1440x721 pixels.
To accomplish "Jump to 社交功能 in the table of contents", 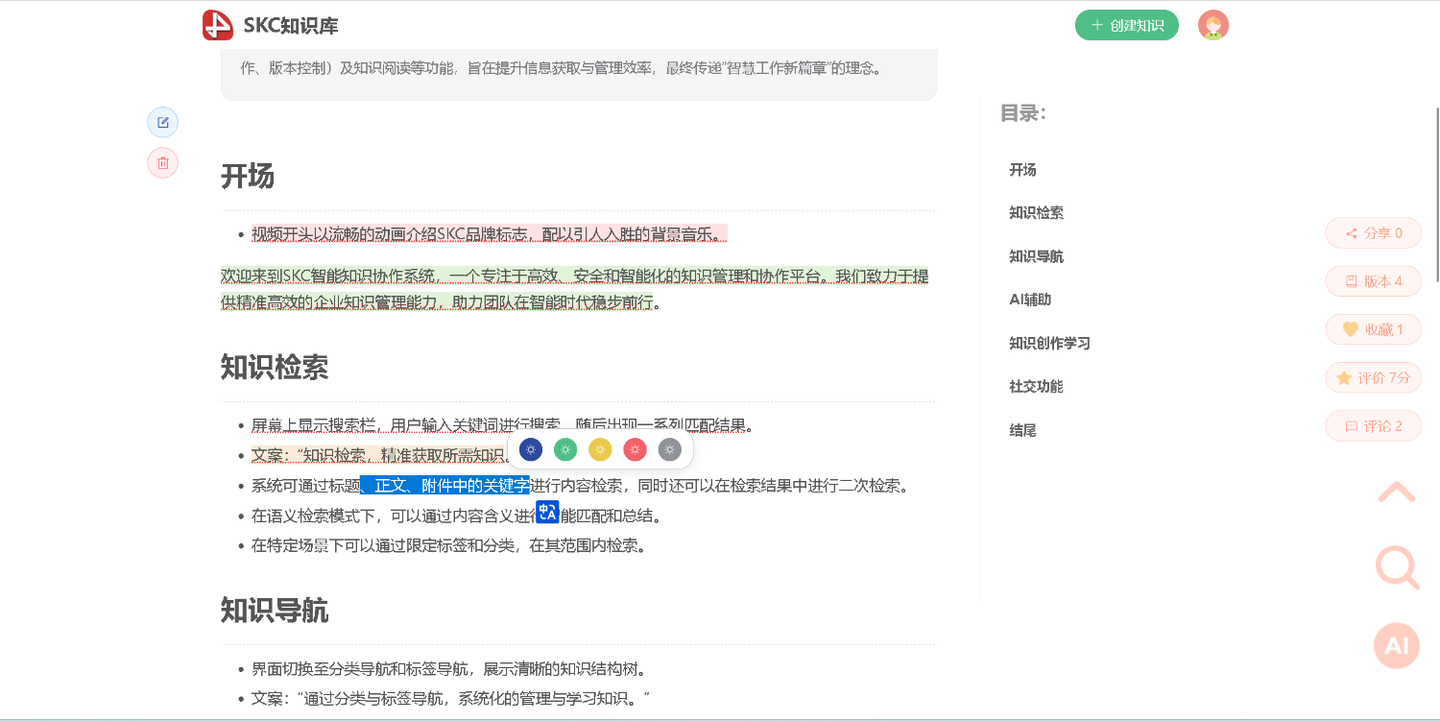I will coord(1036,386).
